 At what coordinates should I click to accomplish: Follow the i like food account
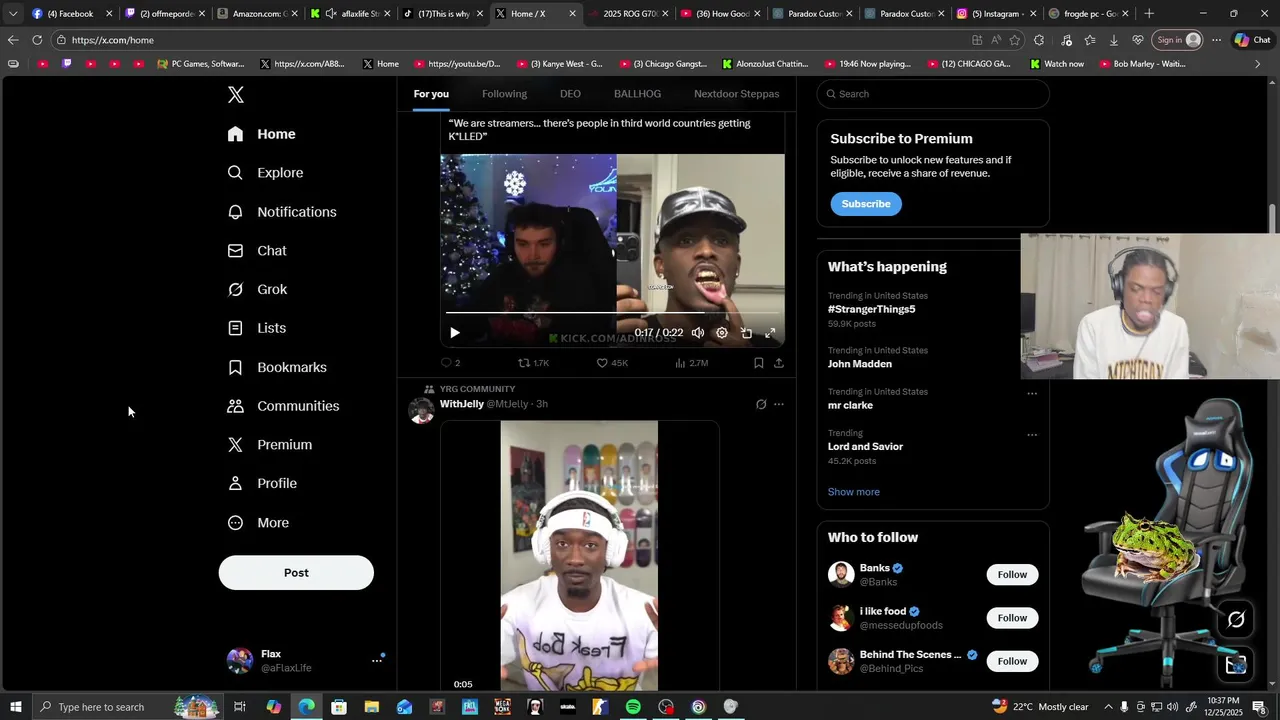click(1012, 618)
